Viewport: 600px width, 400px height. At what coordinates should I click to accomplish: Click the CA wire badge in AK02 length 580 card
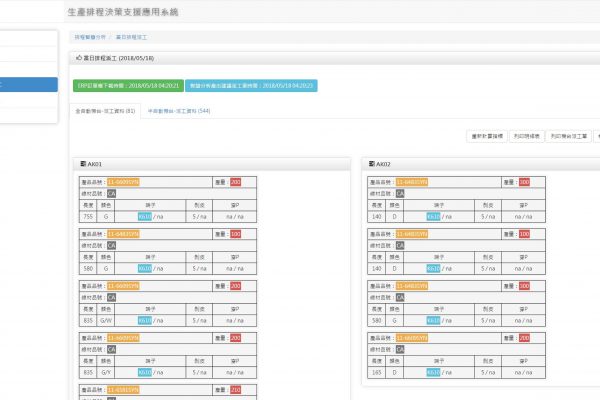point(400,298)
